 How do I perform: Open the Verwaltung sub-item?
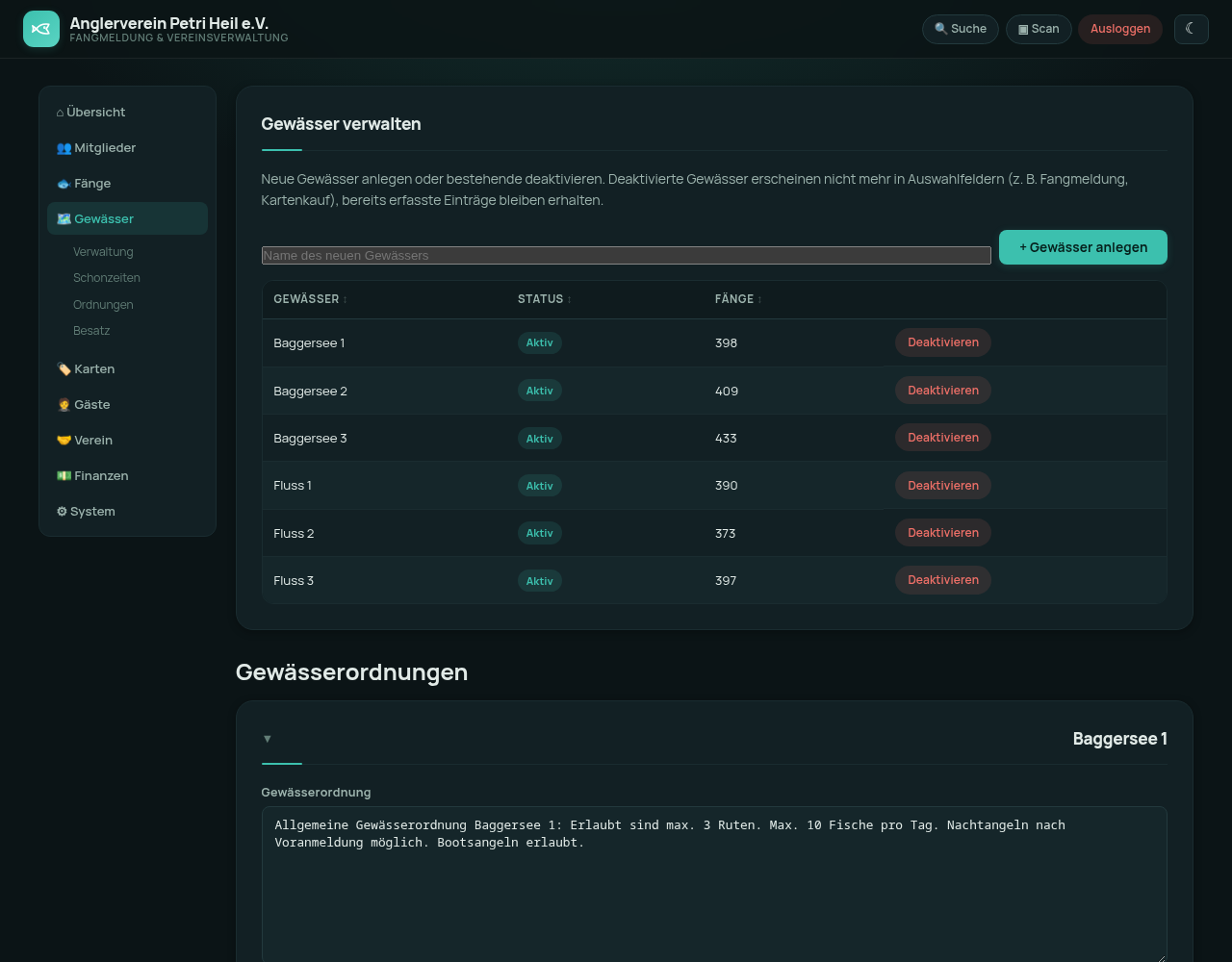pos(103,252)
